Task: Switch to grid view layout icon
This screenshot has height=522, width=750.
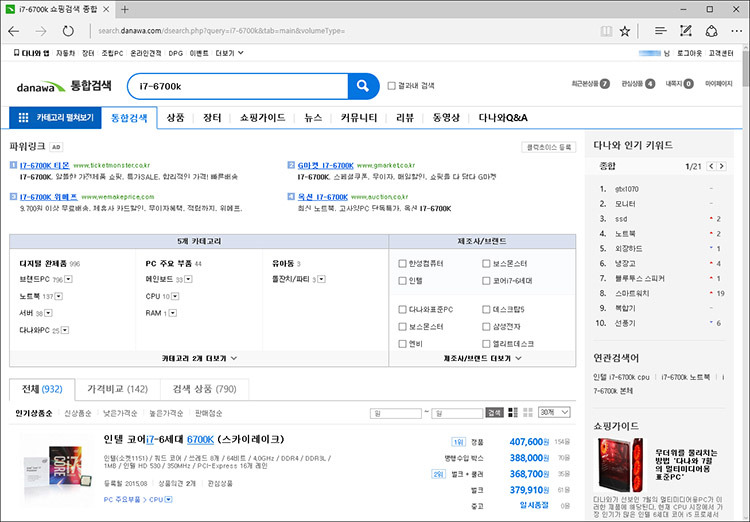Action: [528, 412]
